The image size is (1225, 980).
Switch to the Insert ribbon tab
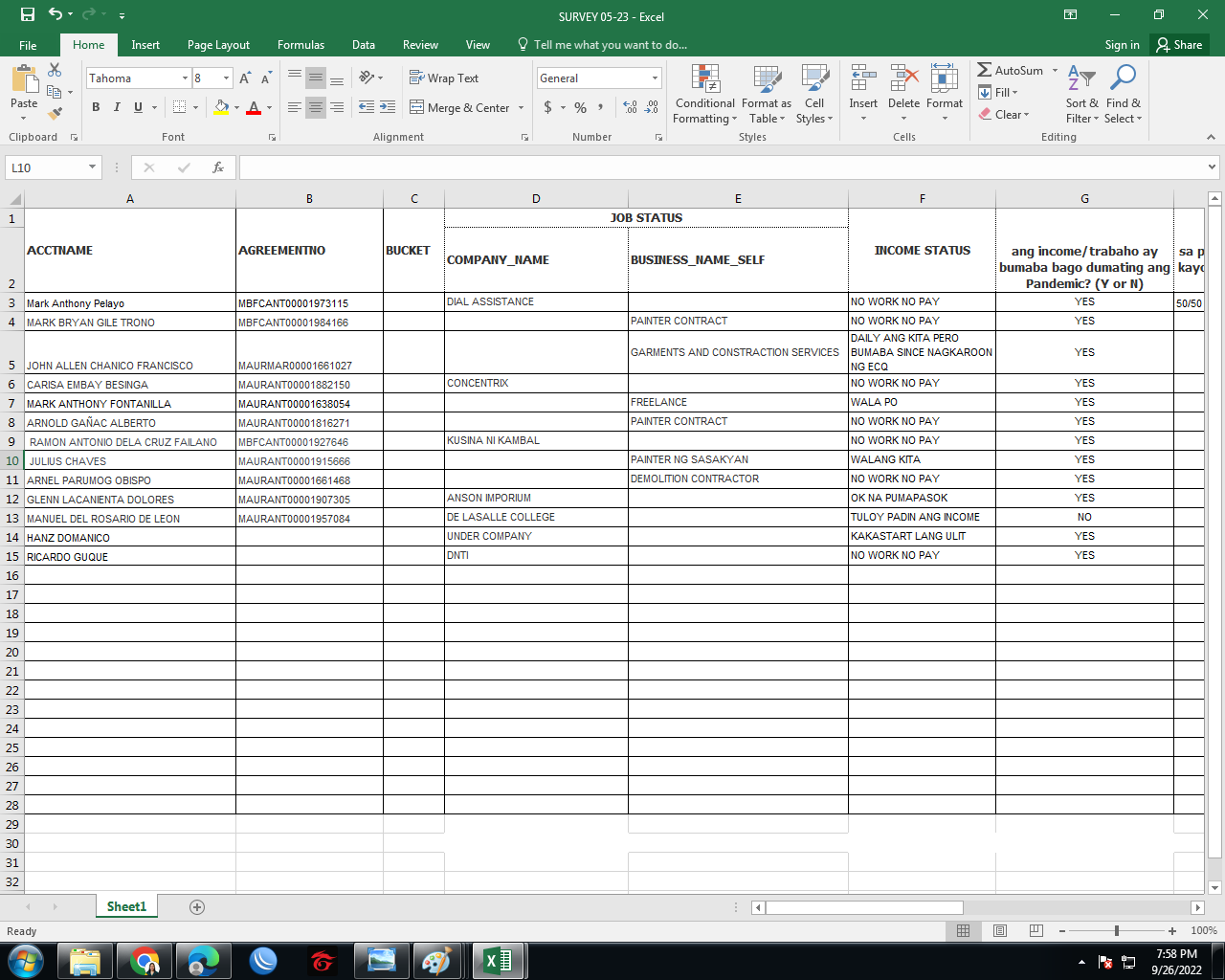coord(145,45)
